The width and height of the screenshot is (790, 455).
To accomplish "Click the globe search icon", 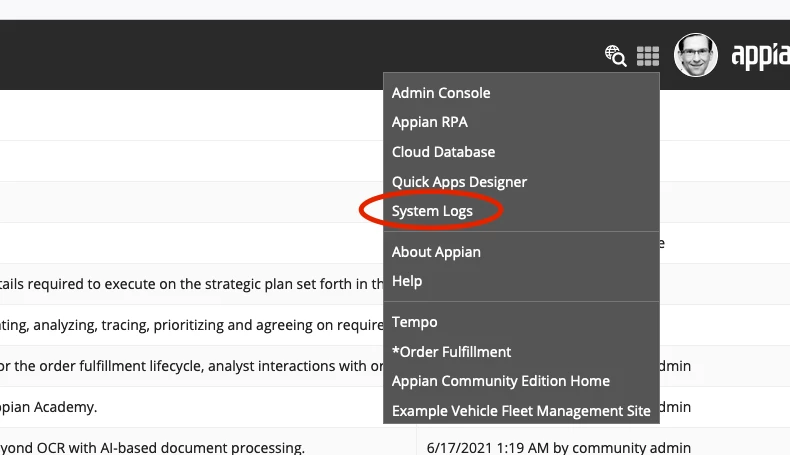I will click(x=615, y=55).
